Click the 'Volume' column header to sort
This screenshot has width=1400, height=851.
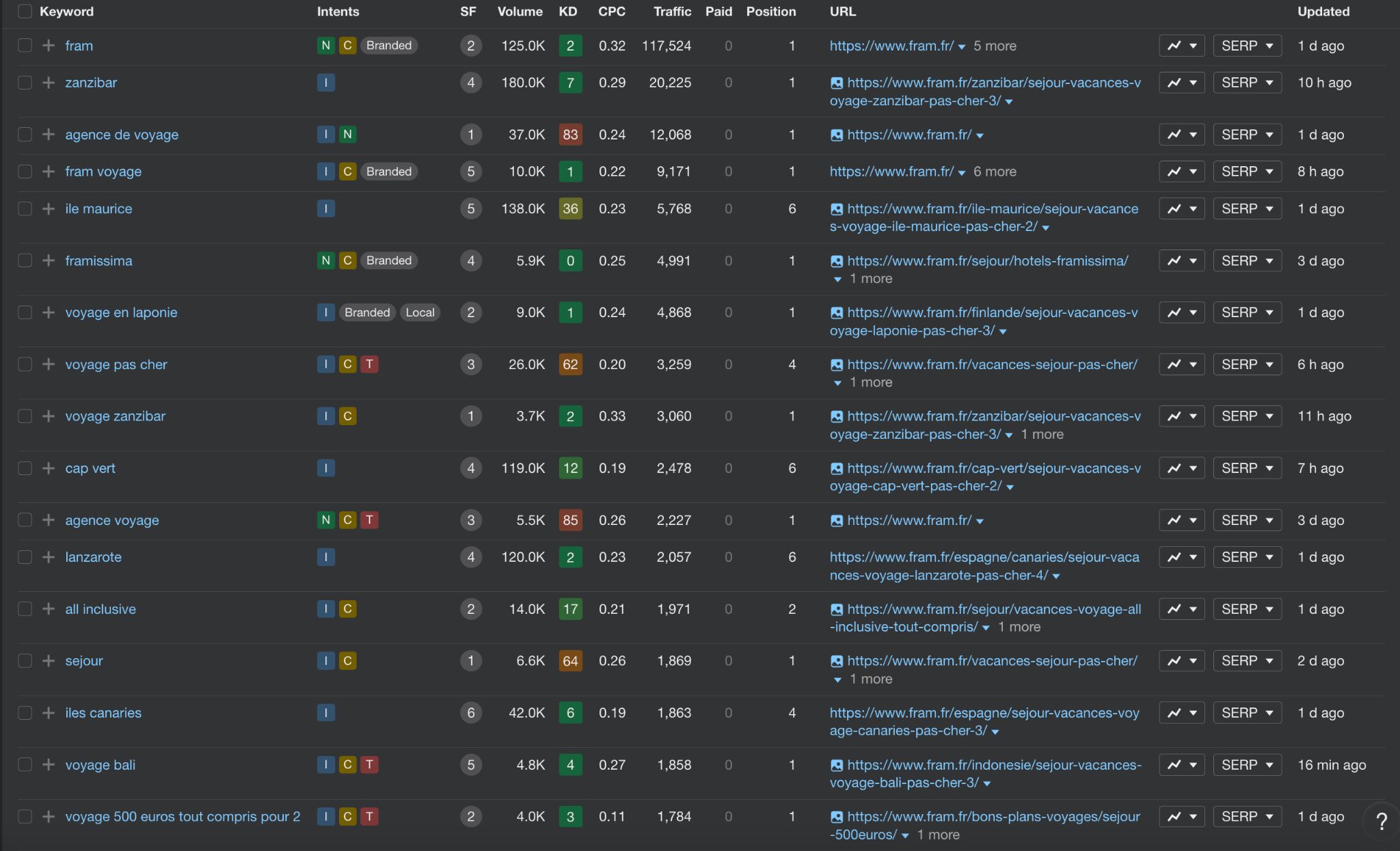pyautogui.click(x=520, y=11)
